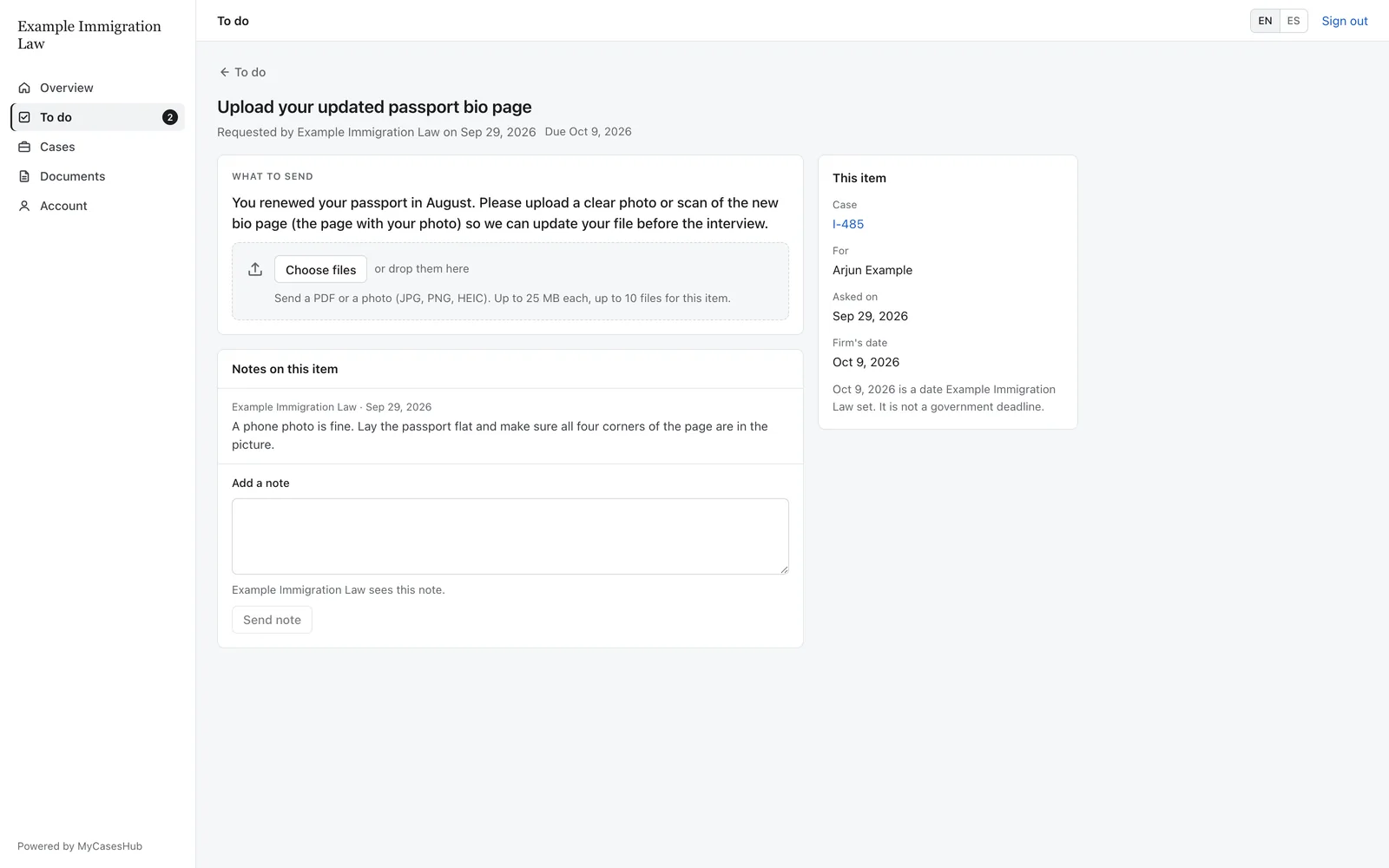The width and height of the screenshot is (1389, 868).
Task: Open the Documents sidebar item
Action: click(97, 176)
